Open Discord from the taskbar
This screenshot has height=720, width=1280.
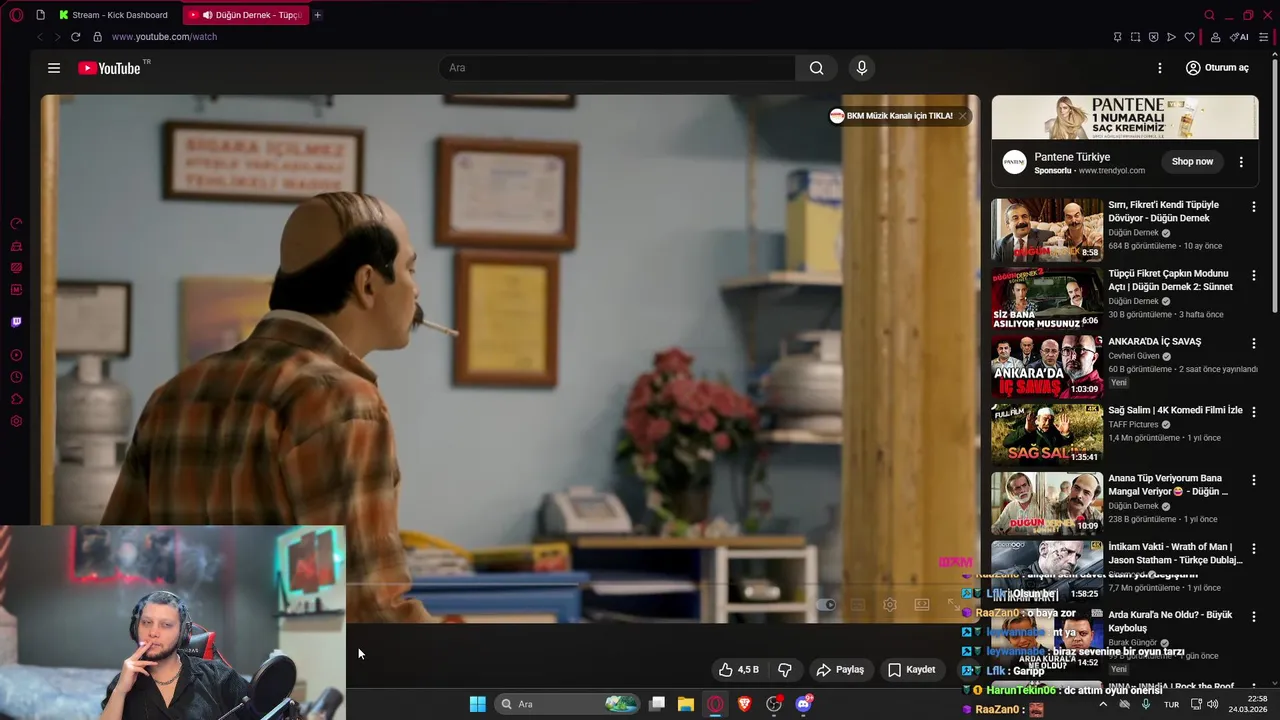(803, 704)
